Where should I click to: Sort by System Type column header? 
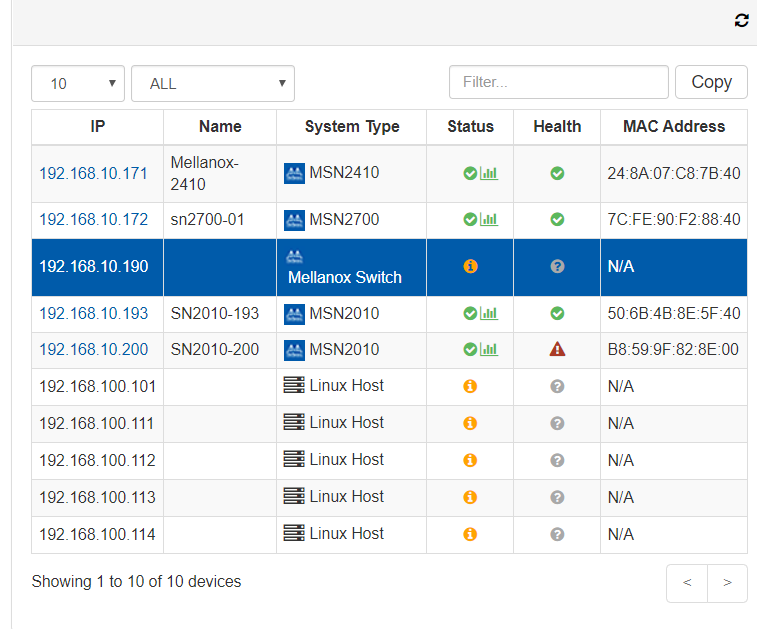point(352,126)
